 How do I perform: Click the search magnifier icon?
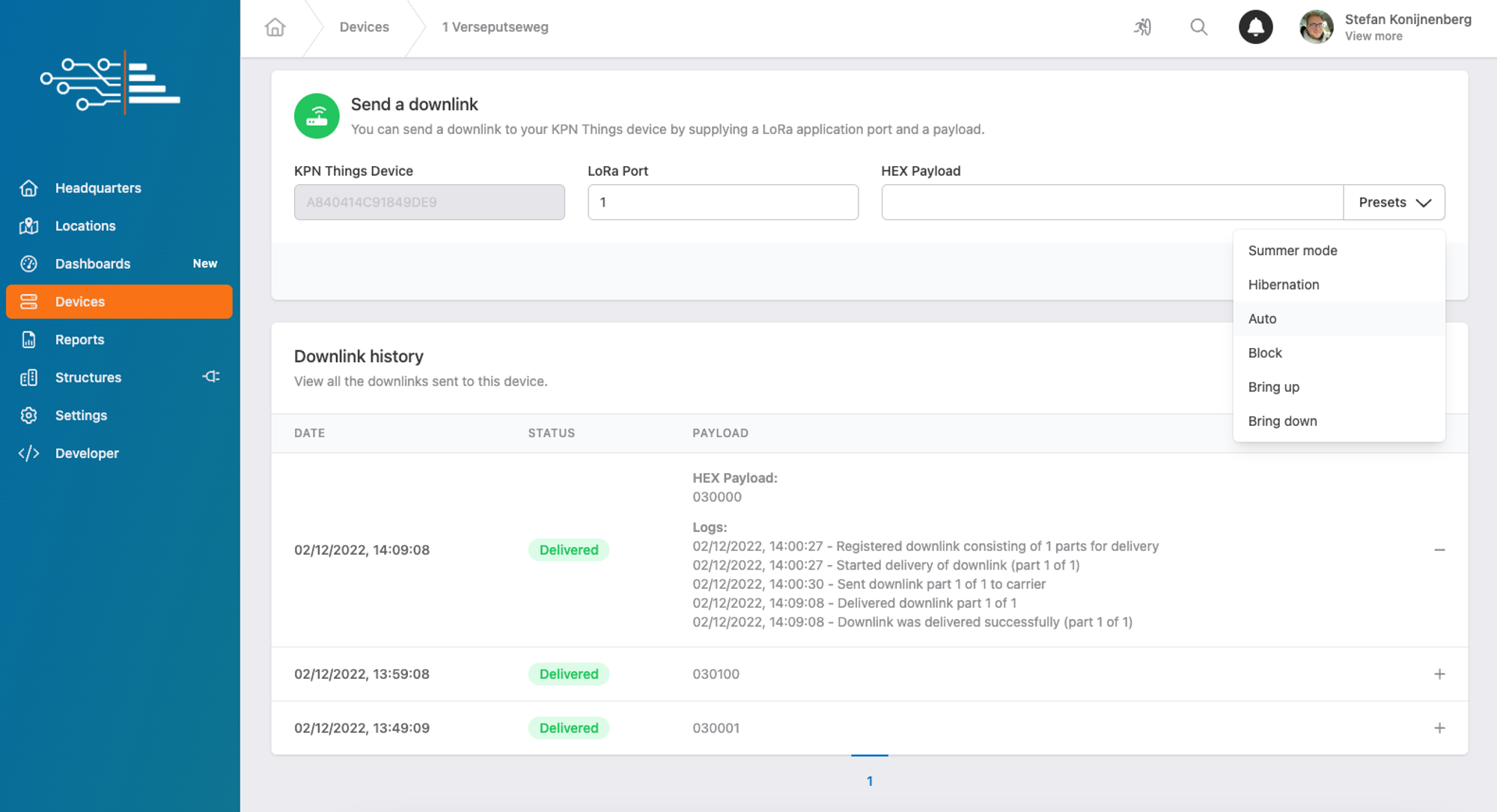[1198, 27]
